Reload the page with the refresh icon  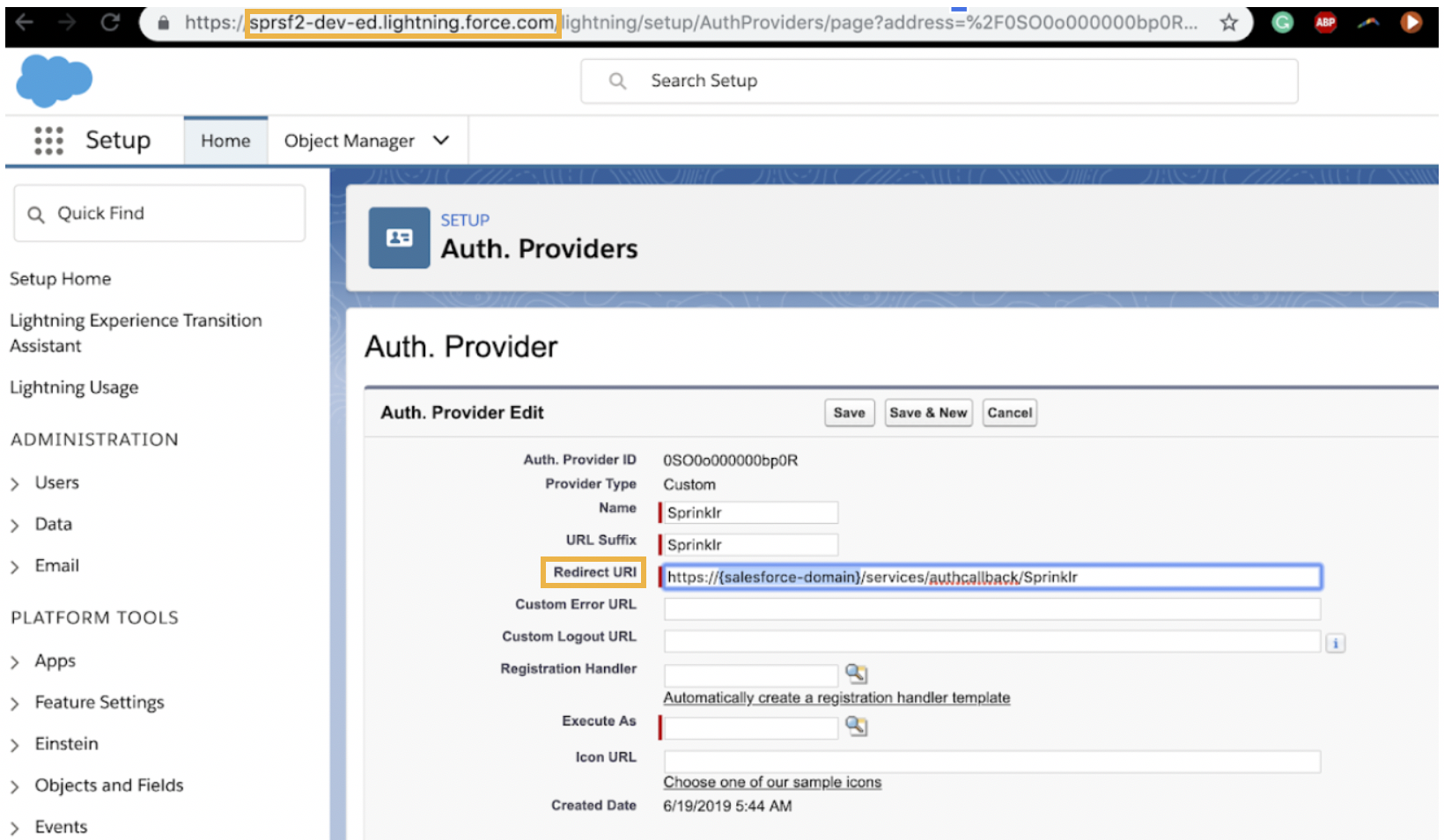click(x=110, y=22)
